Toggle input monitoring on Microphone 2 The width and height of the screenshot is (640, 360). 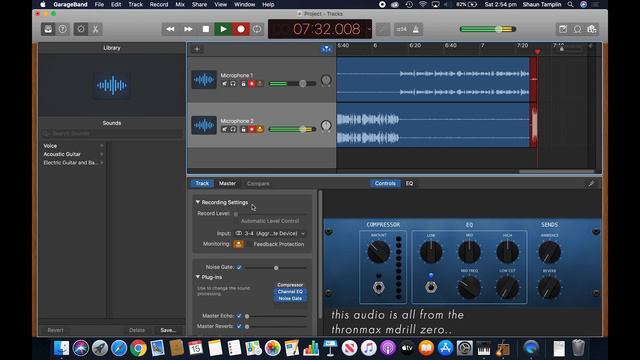[x=260, y=129]
